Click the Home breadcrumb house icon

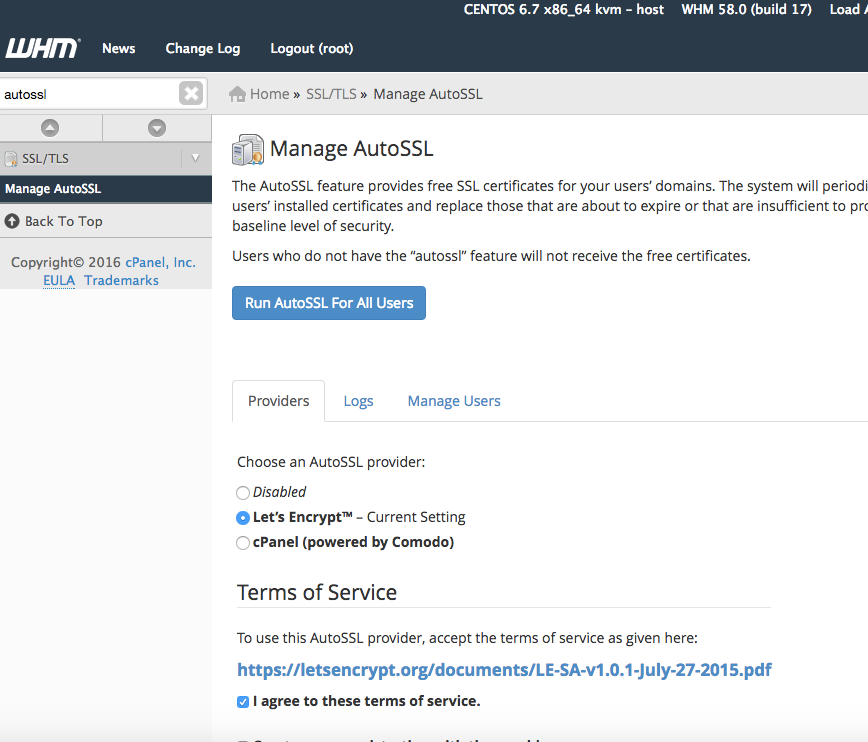(x=237, y=94)
